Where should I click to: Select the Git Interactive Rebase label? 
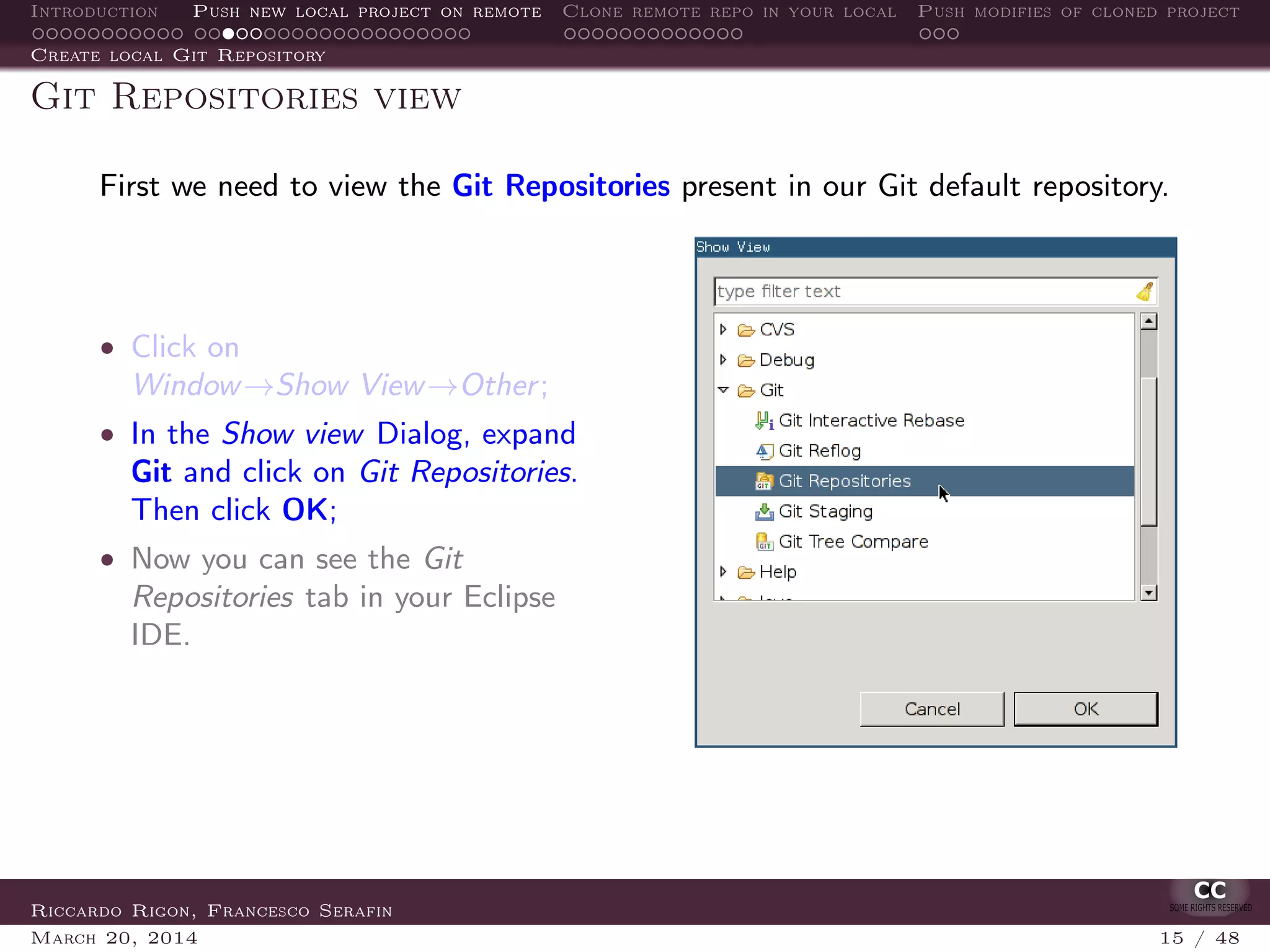tap(871, 421)
